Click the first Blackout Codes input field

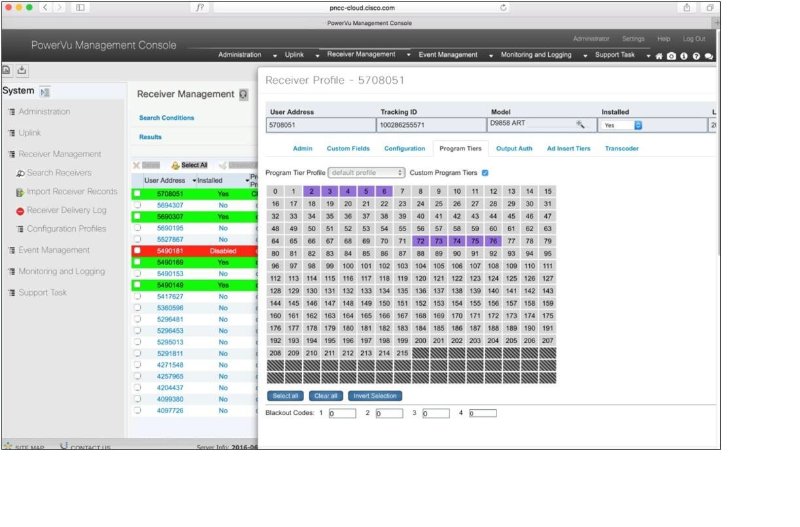pos(342,413)
